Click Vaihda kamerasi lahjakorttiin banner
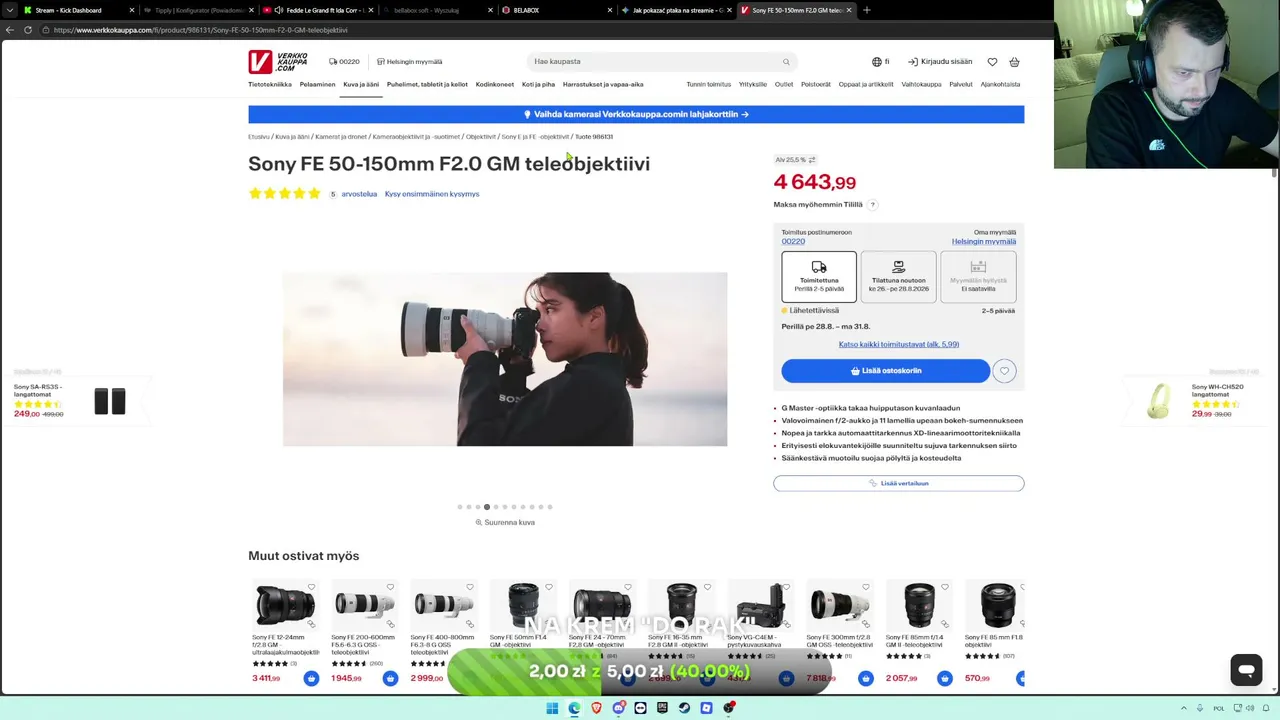This screenshot has height=720, width=1280. [636, 114]
